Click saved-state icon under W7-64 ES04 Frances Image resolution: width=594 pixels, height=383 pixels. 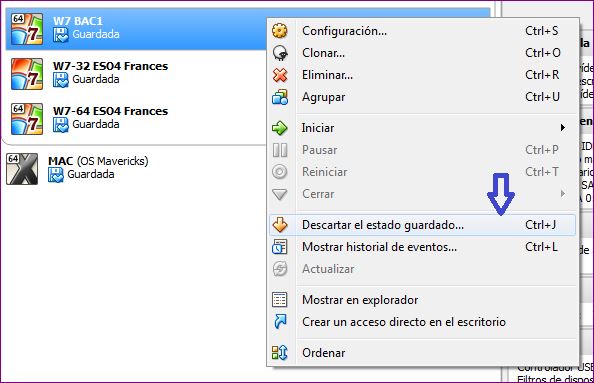pos(61,125)
